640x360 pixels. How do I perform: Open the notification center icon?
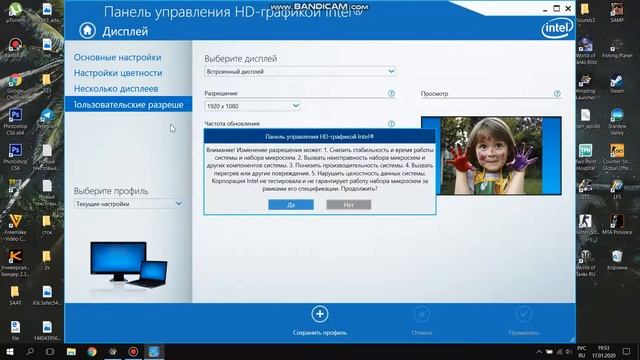pos(626,351)
